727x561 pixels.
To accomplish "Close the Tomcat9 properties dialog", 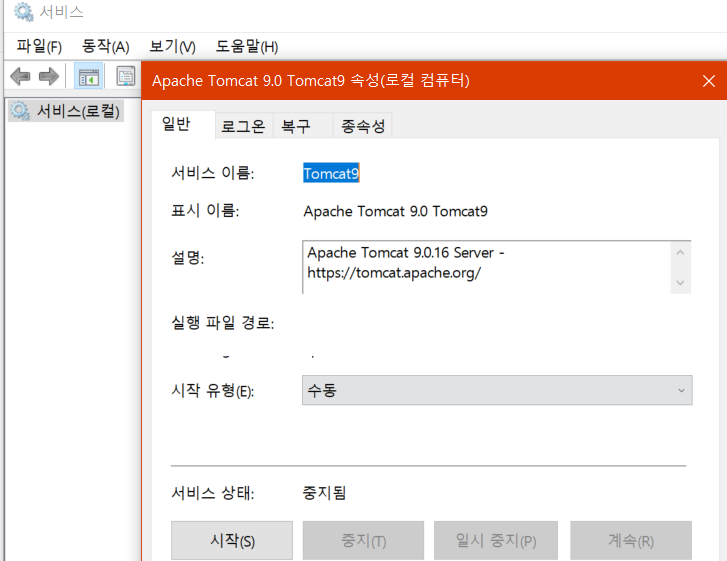I will pos(708,81).
